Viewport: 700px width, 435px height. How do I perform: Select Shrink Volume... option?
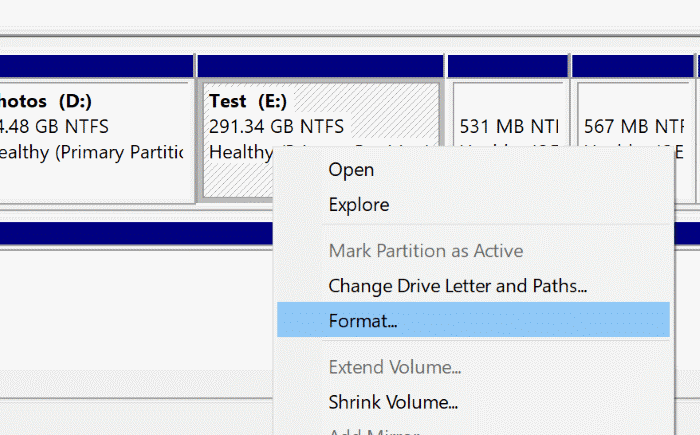click(x=473, y=402)
